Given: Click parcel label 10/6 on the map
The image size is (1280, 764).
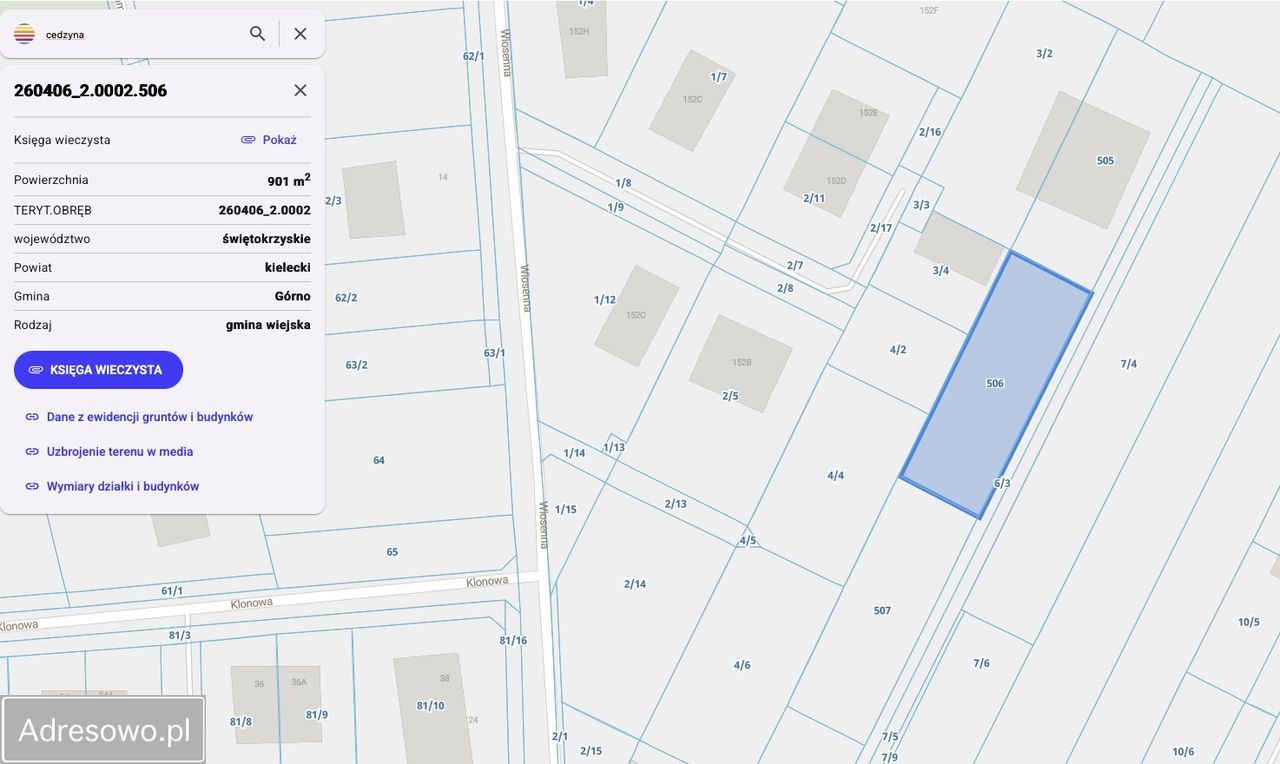Looking at the screenshot, I should [x=1183, y=752].
